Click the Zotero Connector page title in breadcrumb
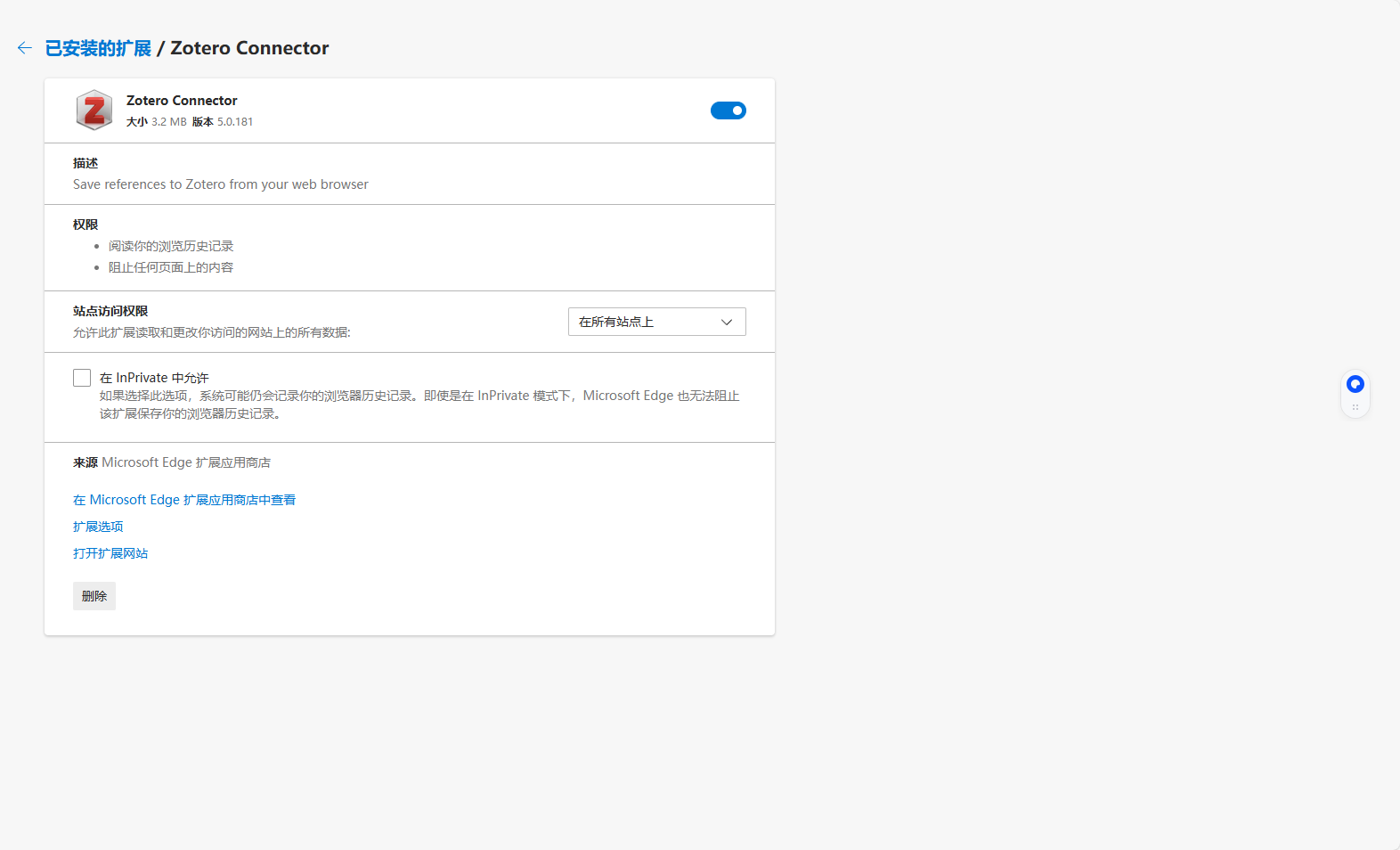This screenshot has width=1400, height=850. (x=249, y=48)
